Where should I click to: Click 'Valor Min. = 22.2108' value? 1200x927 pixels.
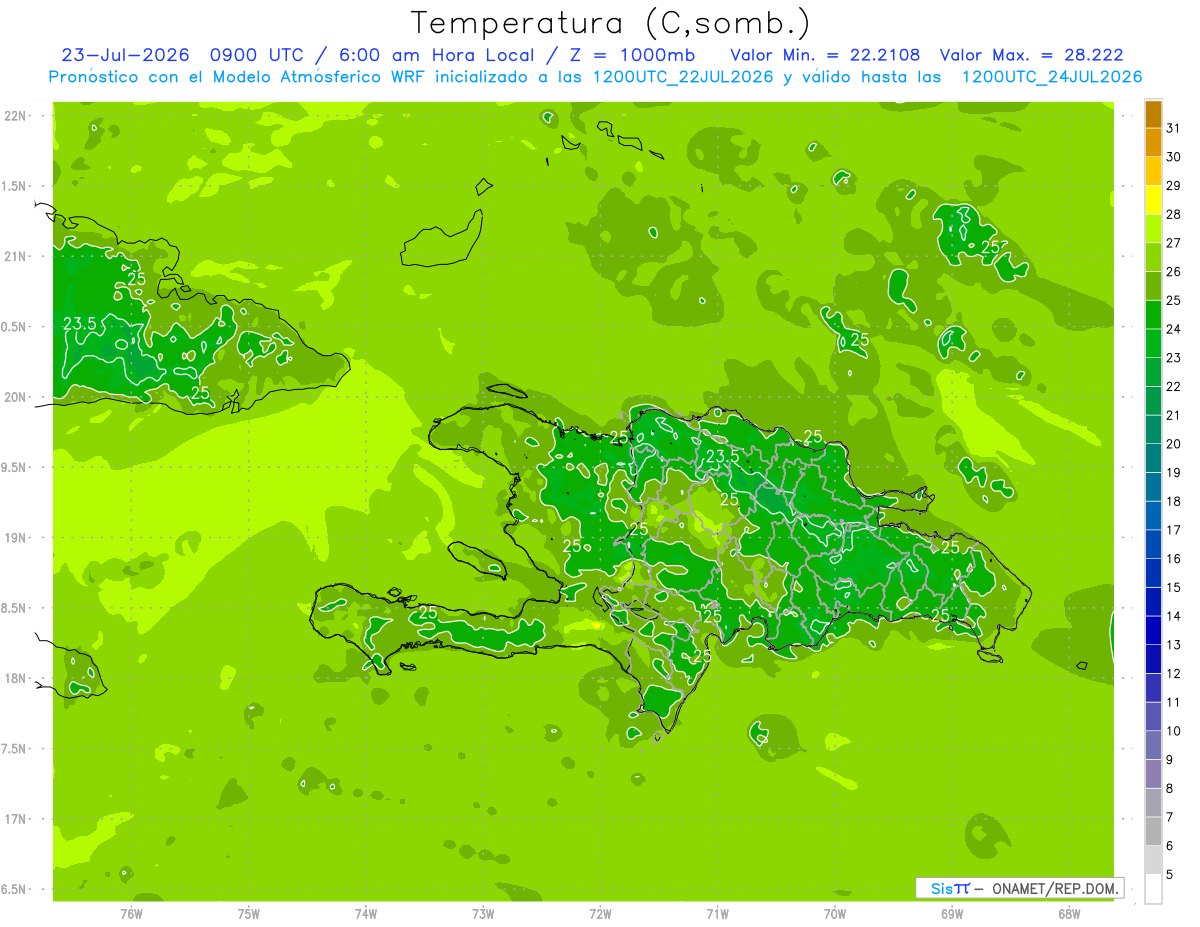click(825, 55)
